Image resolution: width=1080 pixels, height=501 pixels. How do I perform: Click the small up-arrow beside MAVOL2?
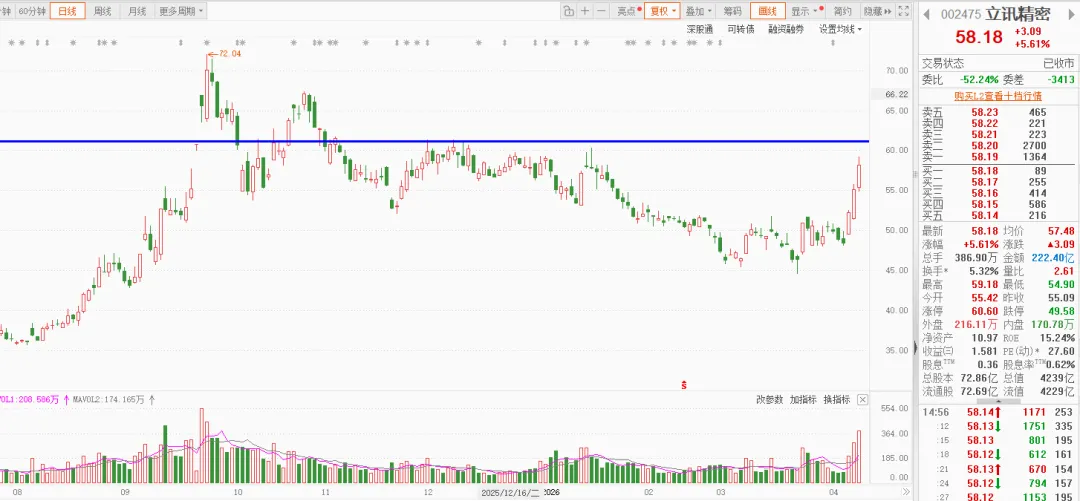(x=152, y=399)
